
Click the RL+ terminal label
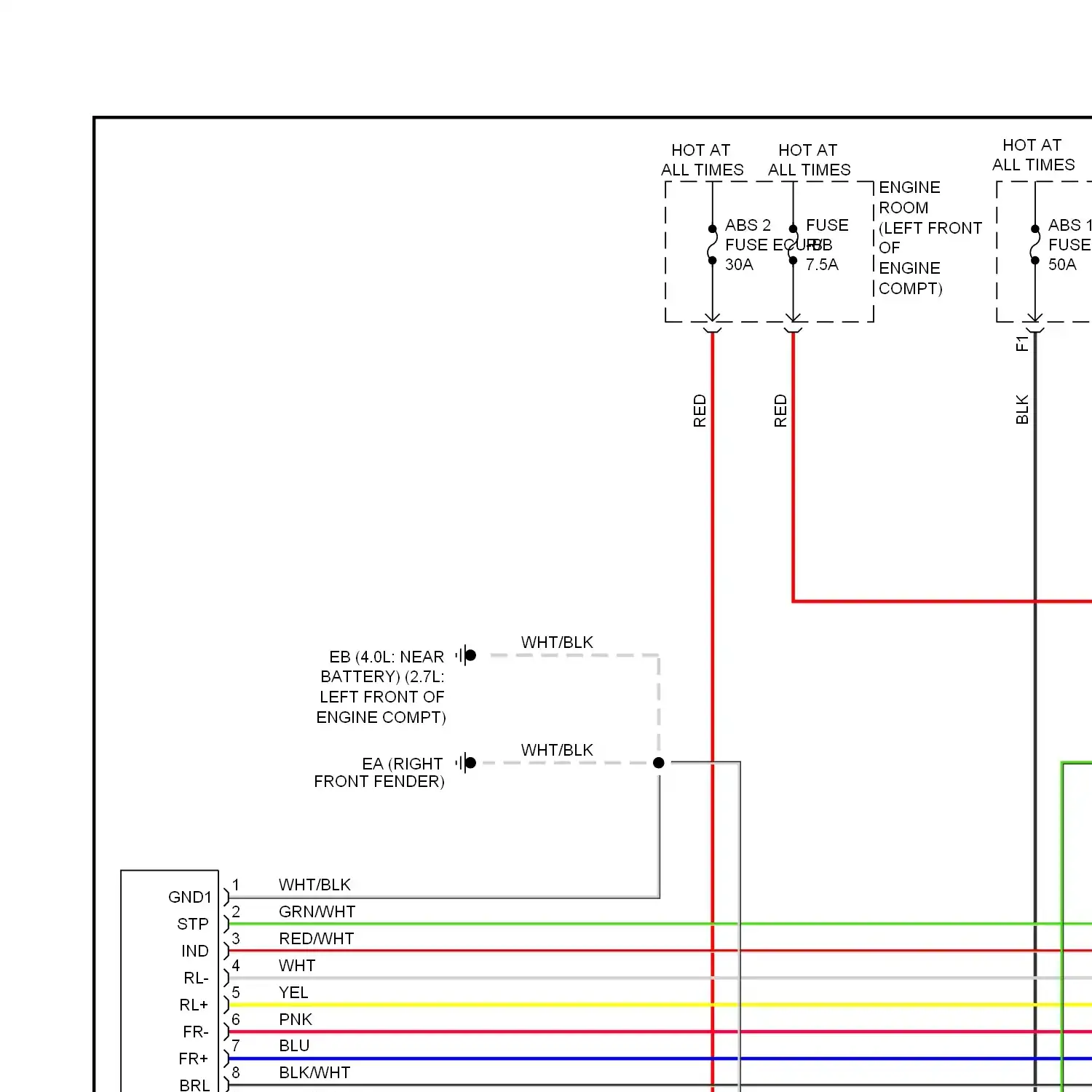coord(194,1005)
